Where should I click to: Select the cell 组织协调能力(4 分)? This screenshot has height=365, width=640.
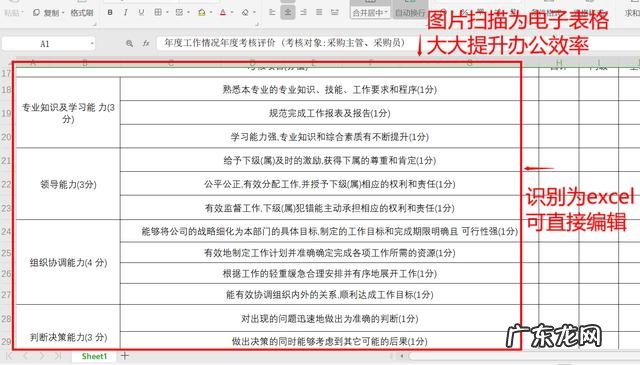[x=68, y=262]
